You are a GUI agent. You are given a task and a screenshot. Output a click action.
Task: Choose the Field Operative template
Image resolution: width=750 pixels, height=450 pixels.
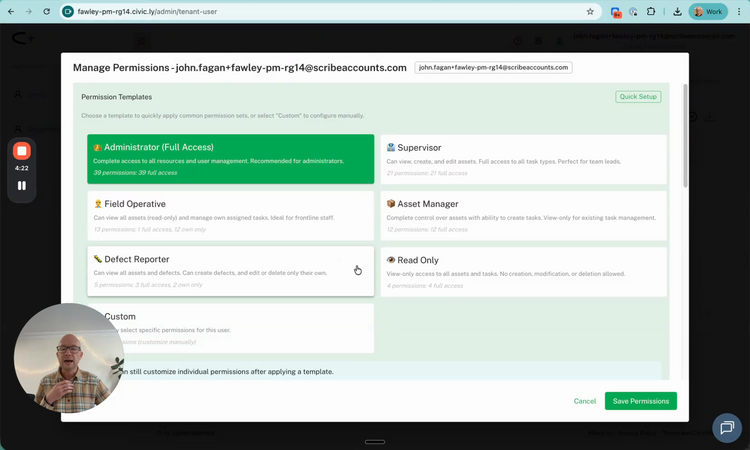coord(231,216)
